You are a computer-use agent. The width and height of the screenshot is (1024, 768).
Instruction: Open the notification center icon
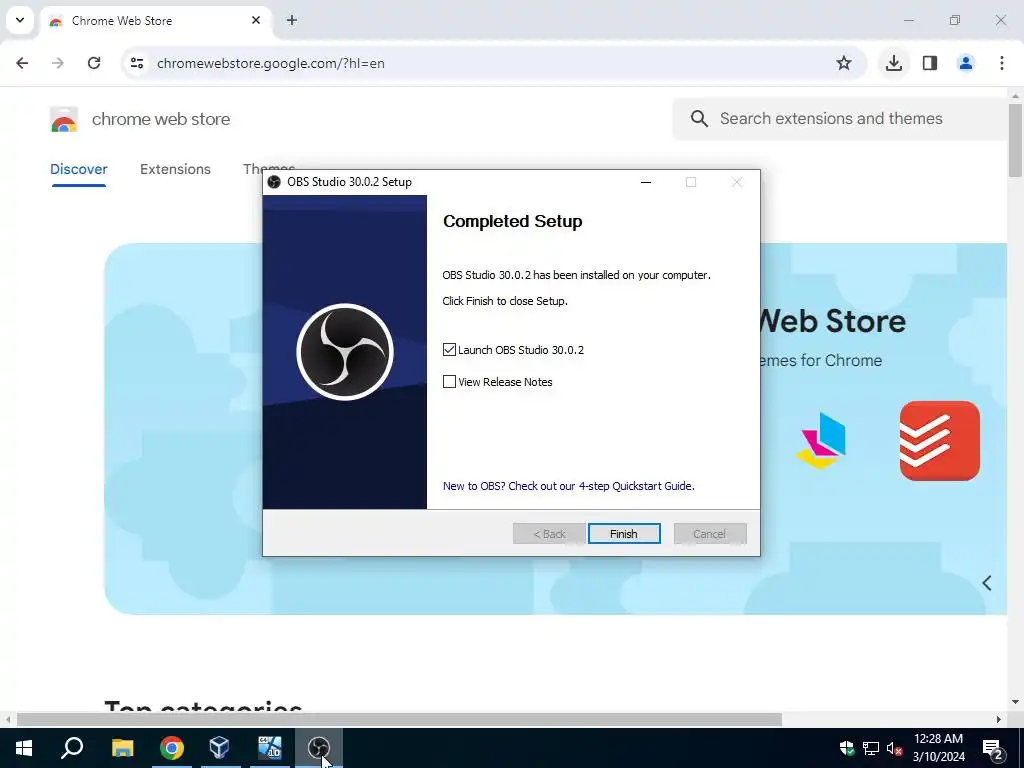pos(993,748)
